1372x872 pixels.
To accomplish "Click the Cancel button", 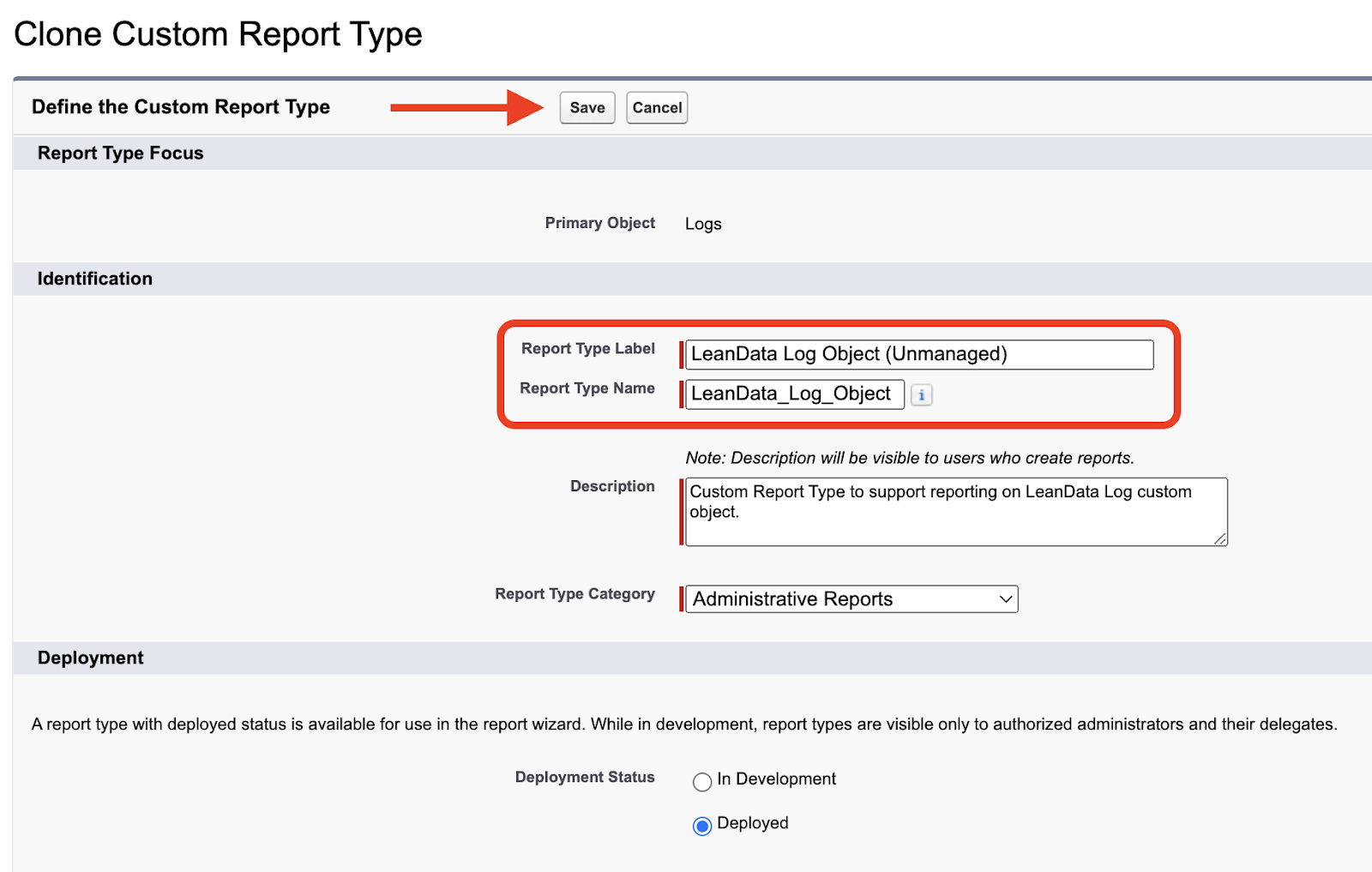I will [x=657, y=108].
